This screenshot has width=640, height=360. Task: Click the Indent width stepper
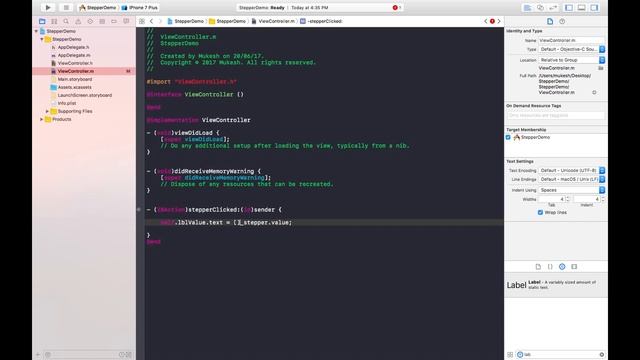[x=603, y=199]
